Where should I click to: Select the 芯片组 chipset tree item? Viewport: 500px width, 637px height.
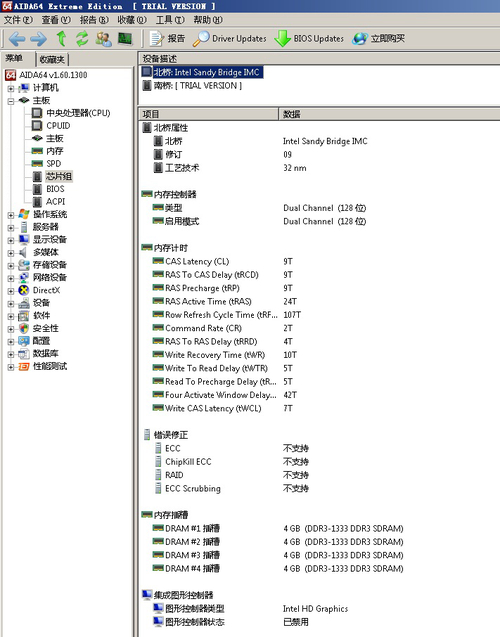pyautogui.click(x=58, y=176)
